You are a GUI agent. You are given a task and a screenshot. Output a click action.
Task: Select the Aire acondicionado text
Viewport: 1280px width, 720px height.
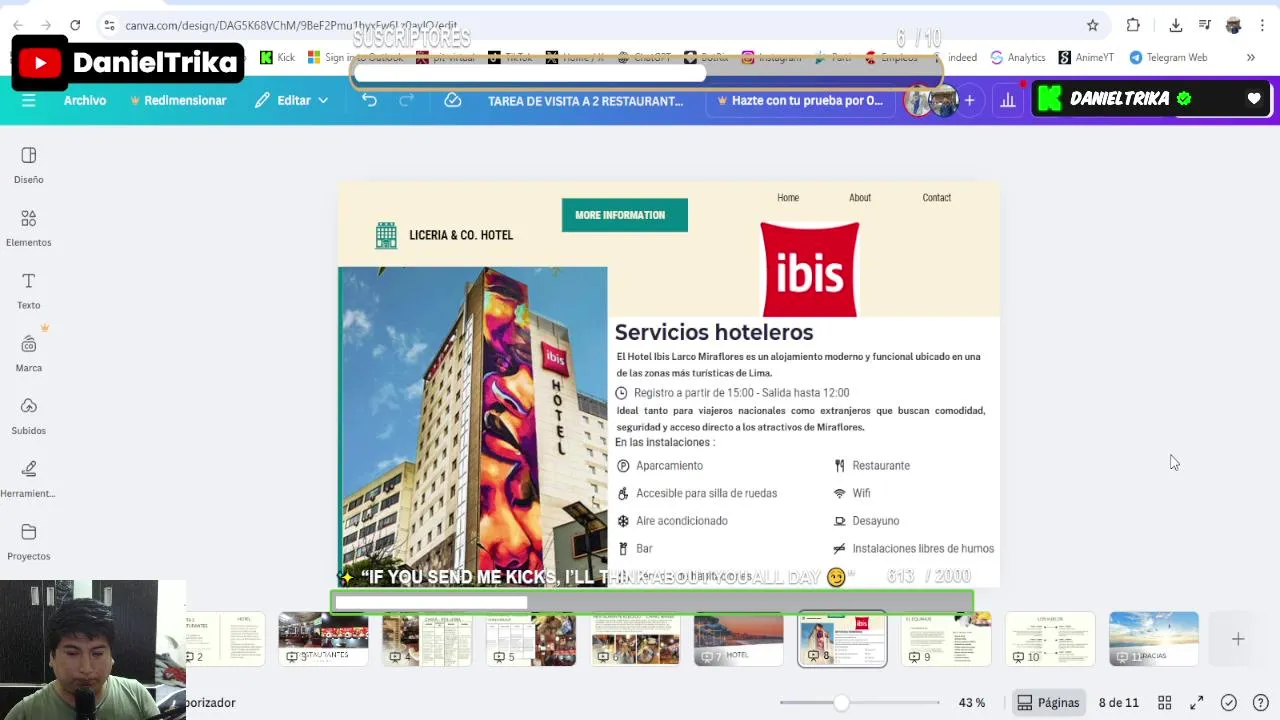point(682,521)
